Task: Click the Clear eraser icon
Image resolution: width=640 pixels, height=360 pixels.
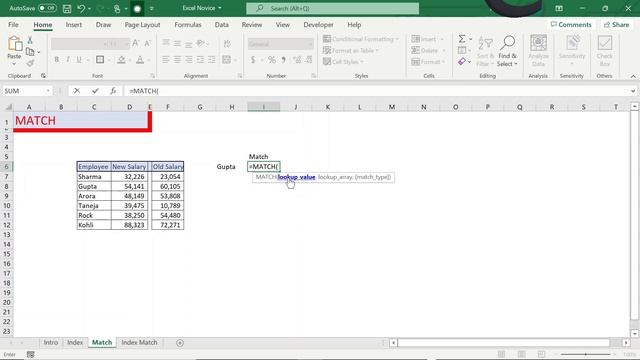Action: point(462,61)
